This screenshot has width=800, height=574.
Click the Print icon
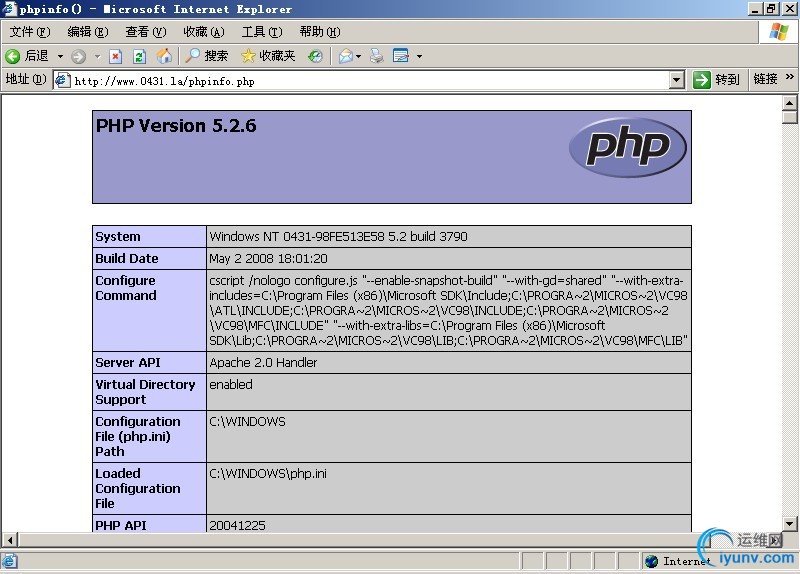pyautogui.click(x=377, y=56)
